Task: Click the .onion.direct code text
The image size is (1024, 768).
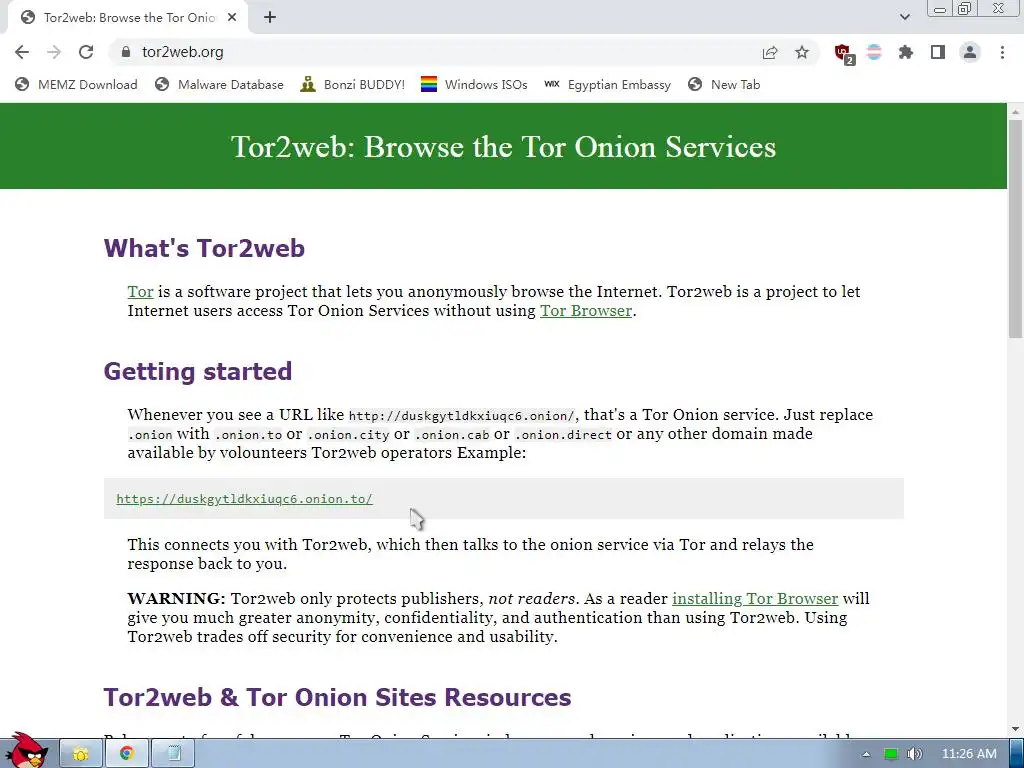Action: (x=563, y=434)
